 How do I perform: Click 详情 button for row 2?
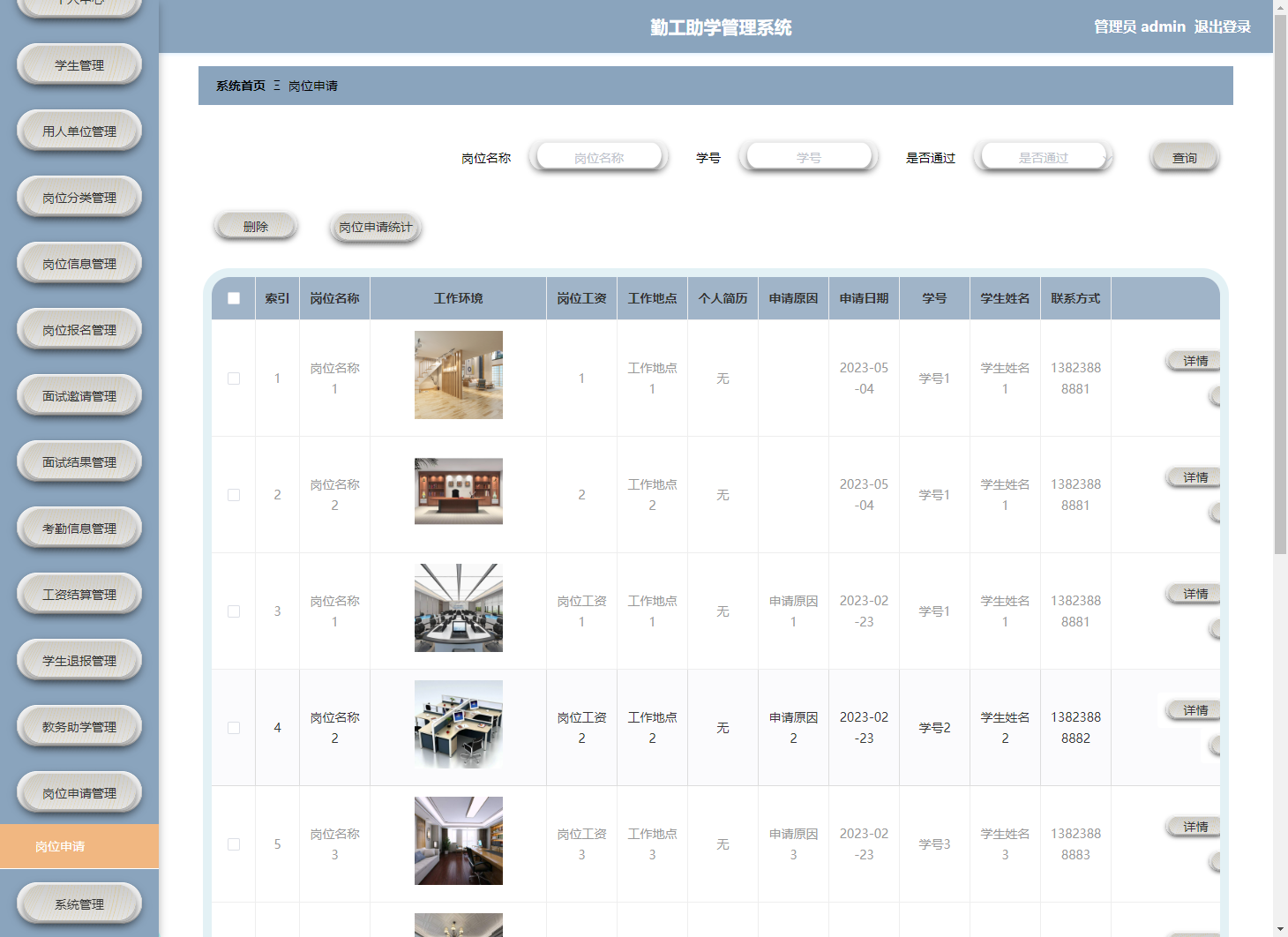pos(1194,477)
